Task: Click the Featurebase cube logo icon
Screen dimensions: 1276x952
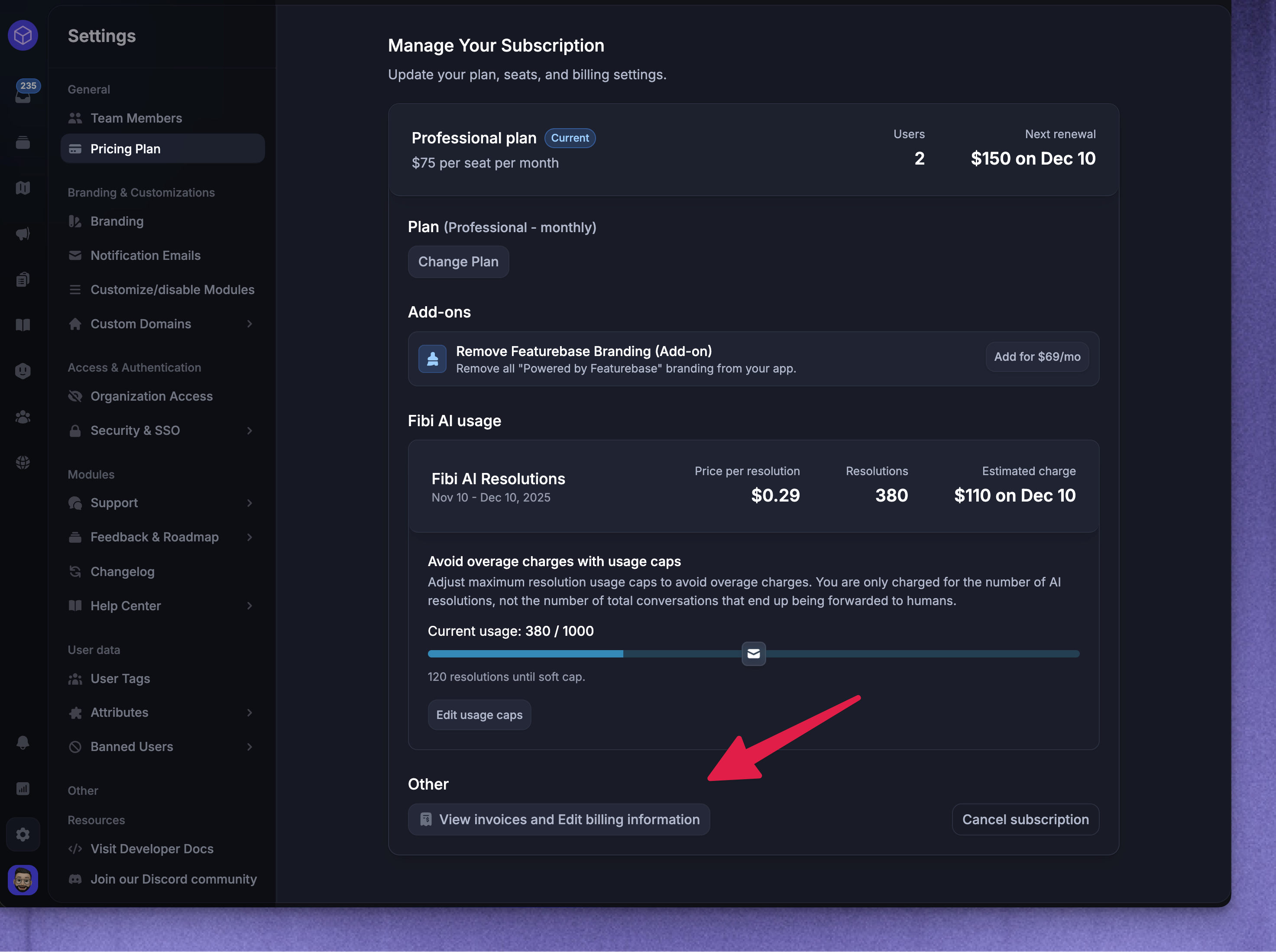Action: (x=23, y=36)
